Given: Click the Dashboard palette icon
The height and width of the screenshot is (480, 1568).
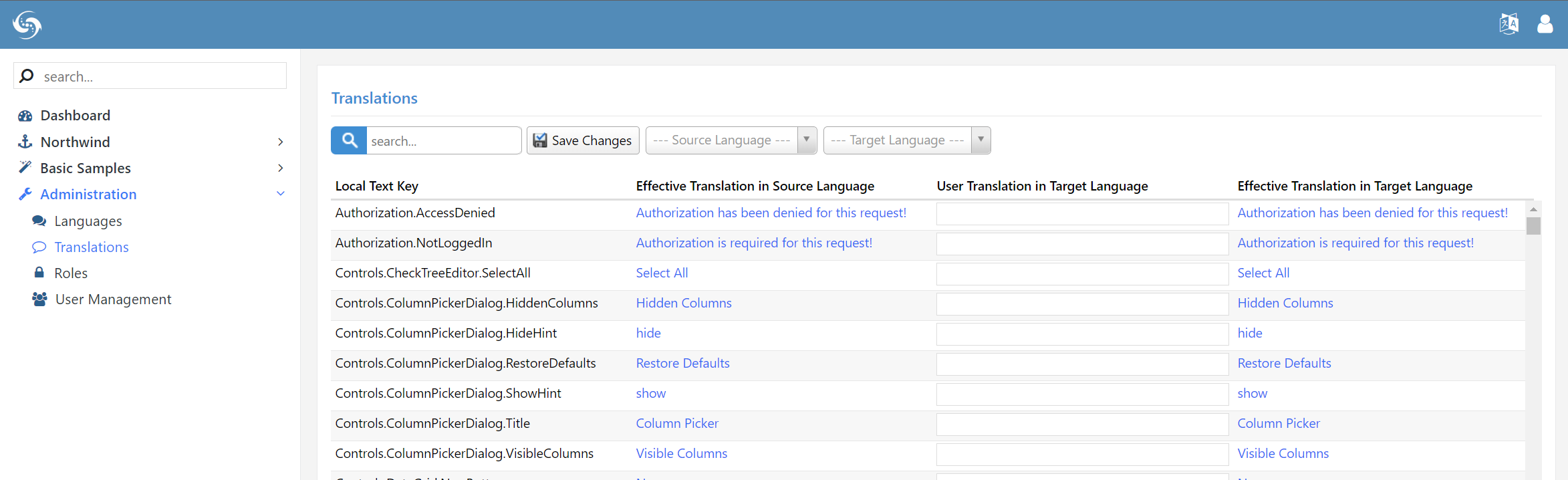Looking at the screenshot, I should (x=25, y=116).
